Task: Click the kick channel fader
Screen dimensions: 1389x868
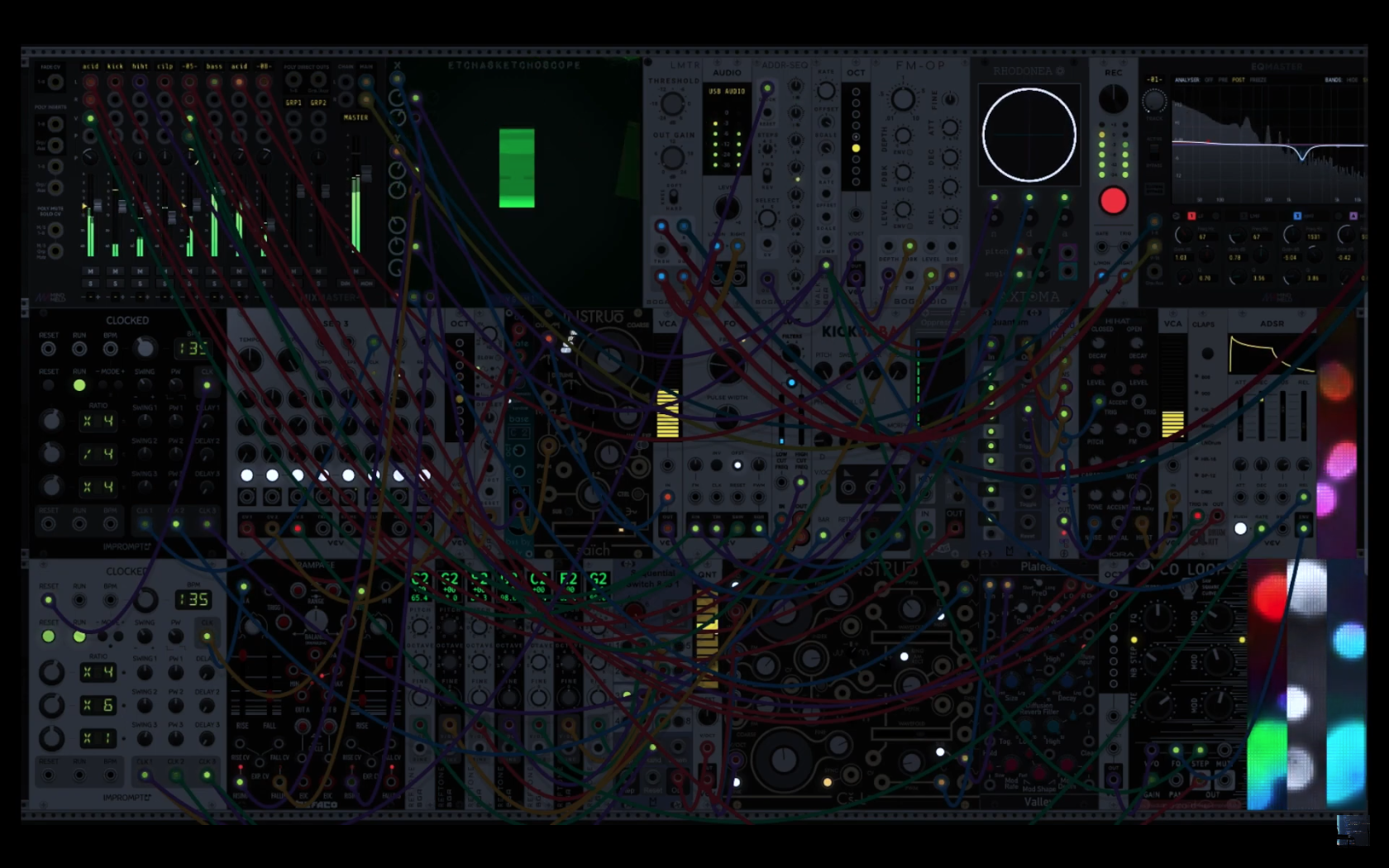Action: click(122, 205)
